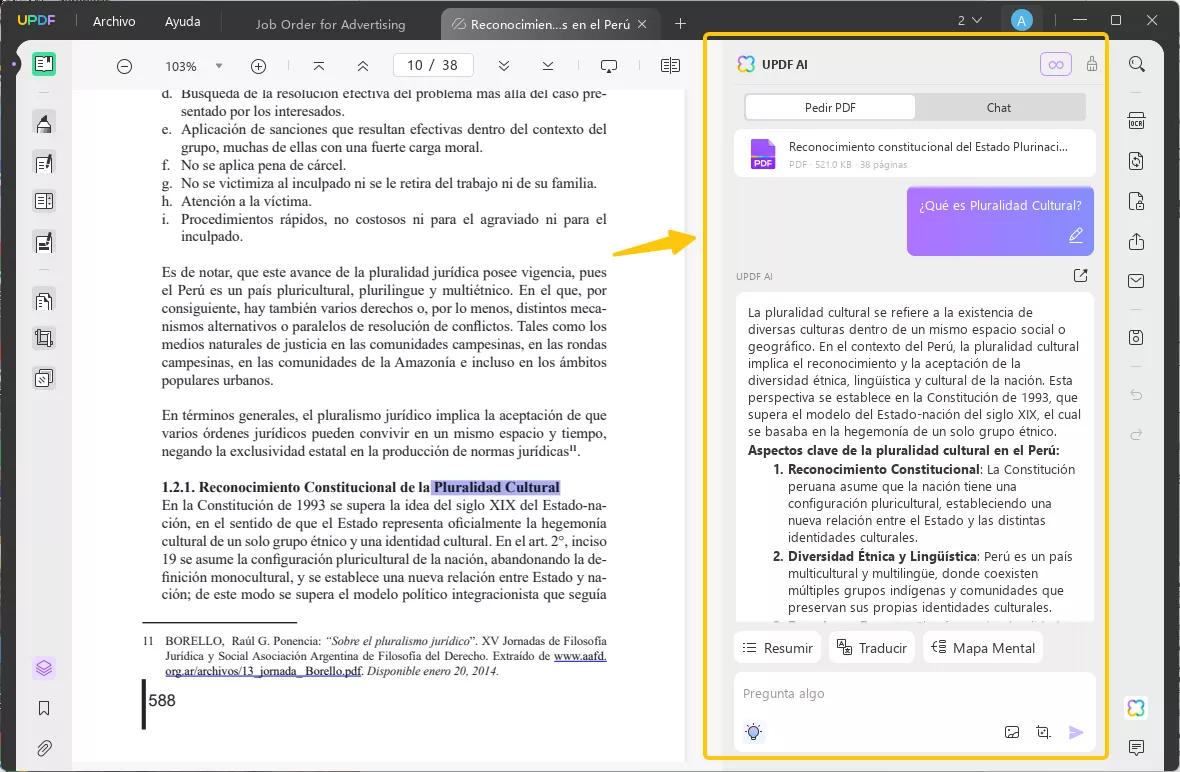Viewport: 1180px width, 772px height.
Task: Open the user account avatar A
Action: 1021,21
